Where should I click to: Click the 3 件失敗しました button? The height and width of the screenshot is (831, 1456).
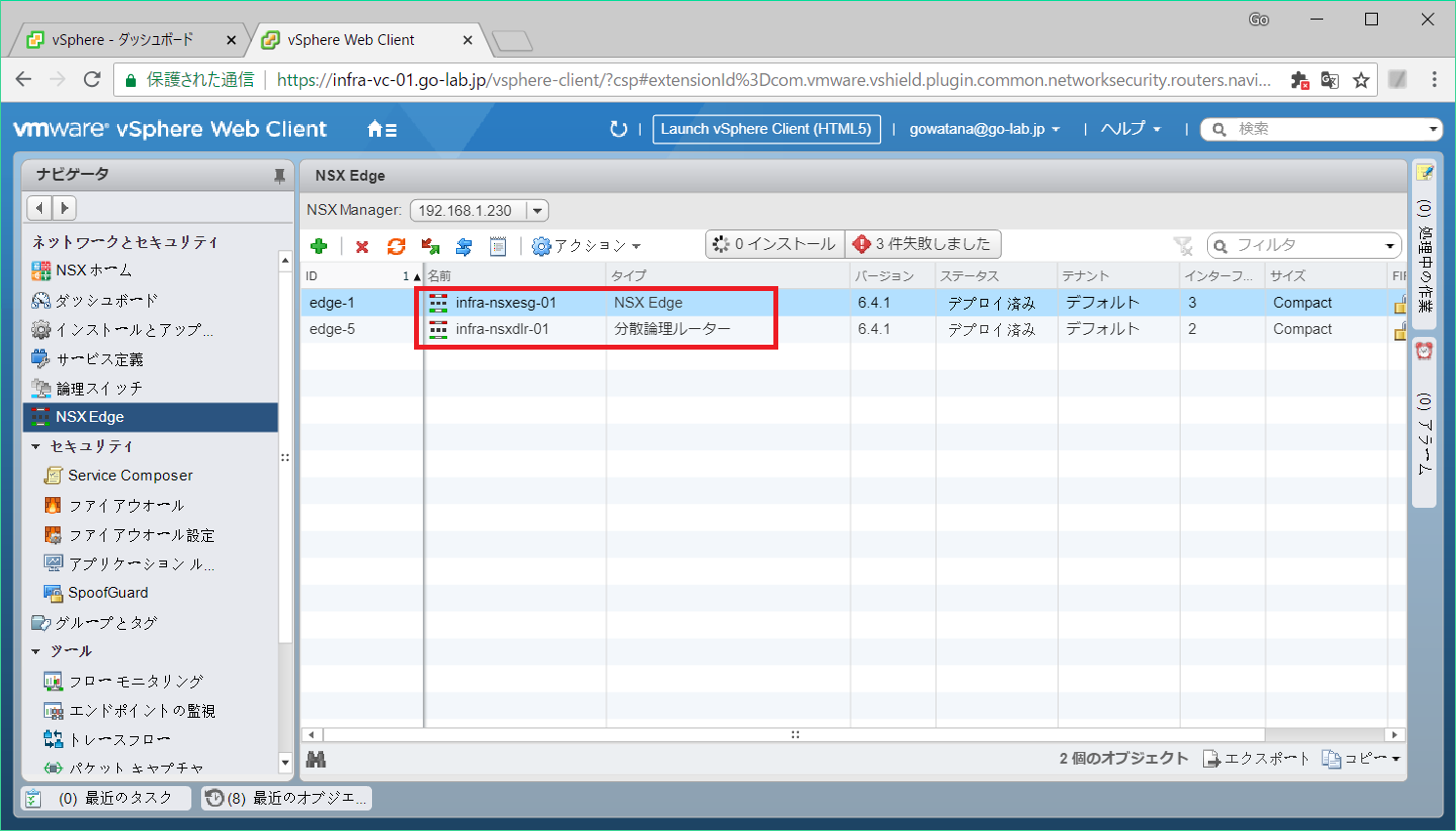point(923,244)
